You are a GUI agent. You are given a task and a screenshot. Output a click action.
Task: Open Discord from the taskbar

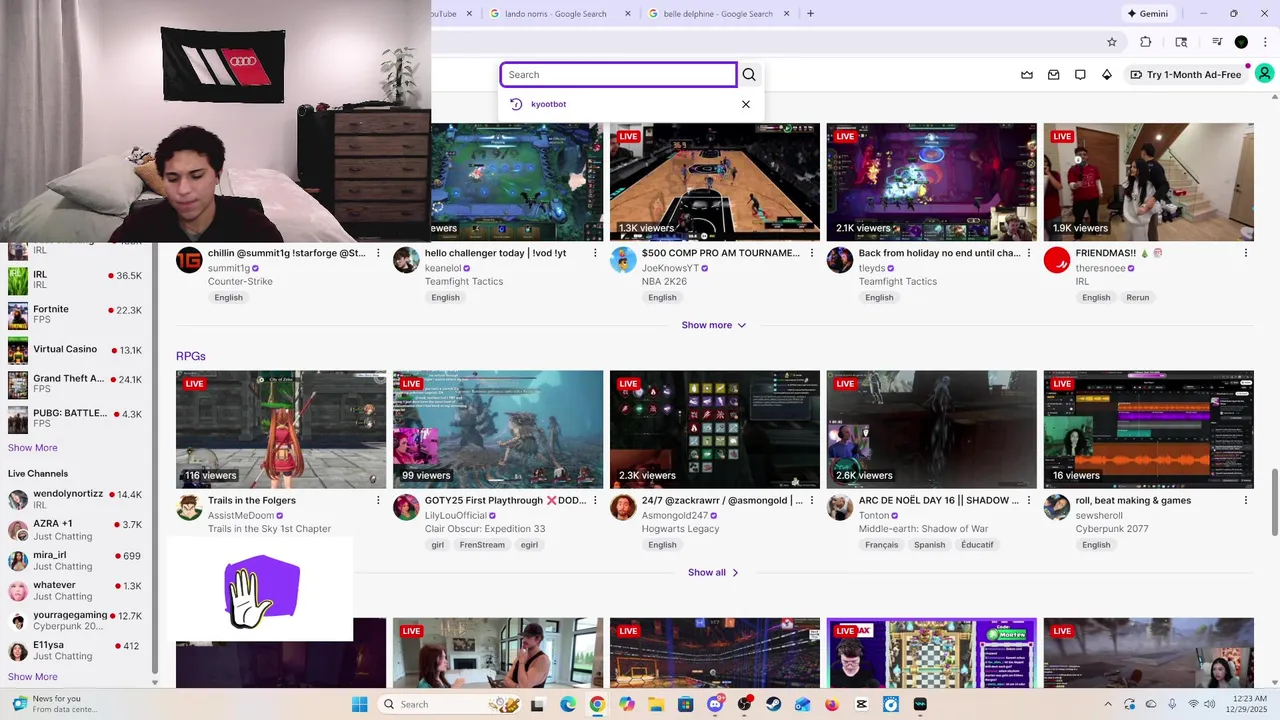(x=715, y=704)
